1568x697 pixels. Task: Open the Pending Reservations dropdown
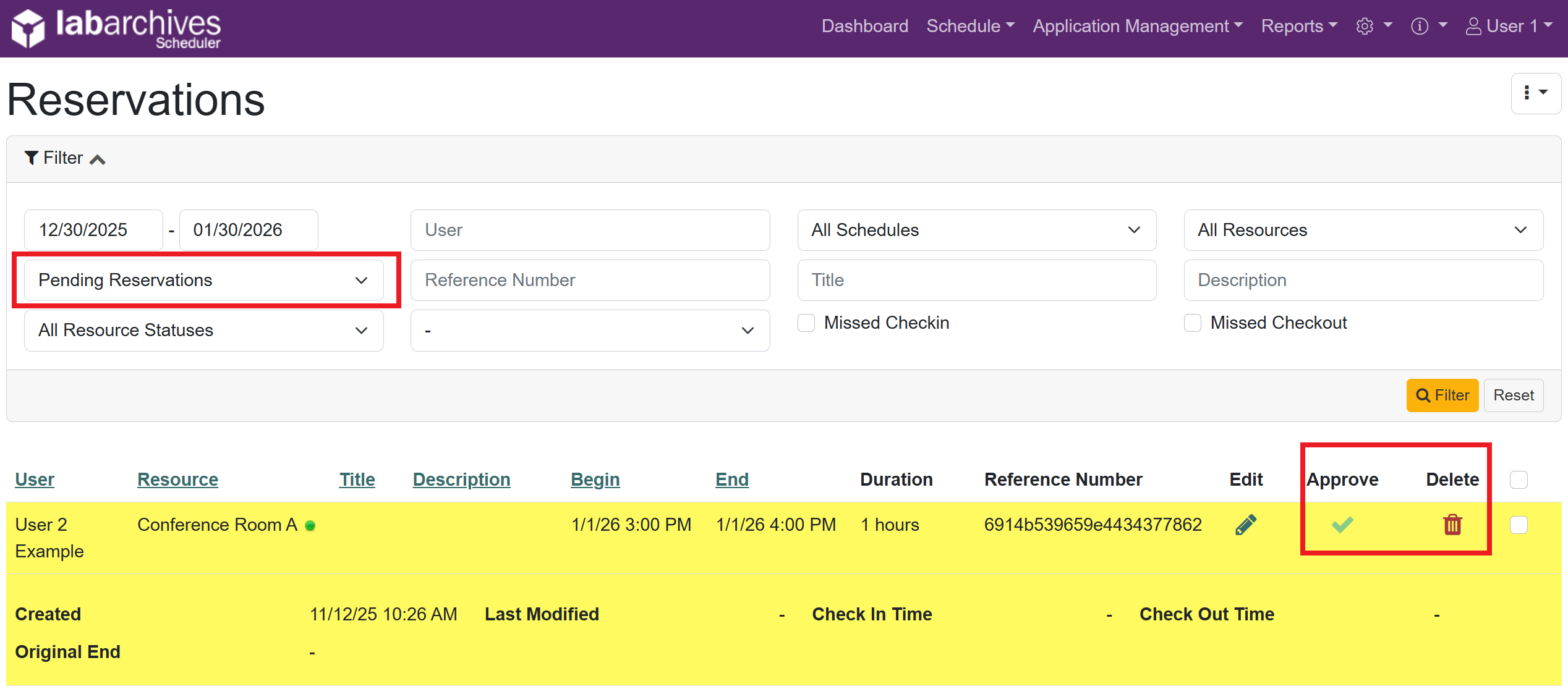[x=203, y=281]
